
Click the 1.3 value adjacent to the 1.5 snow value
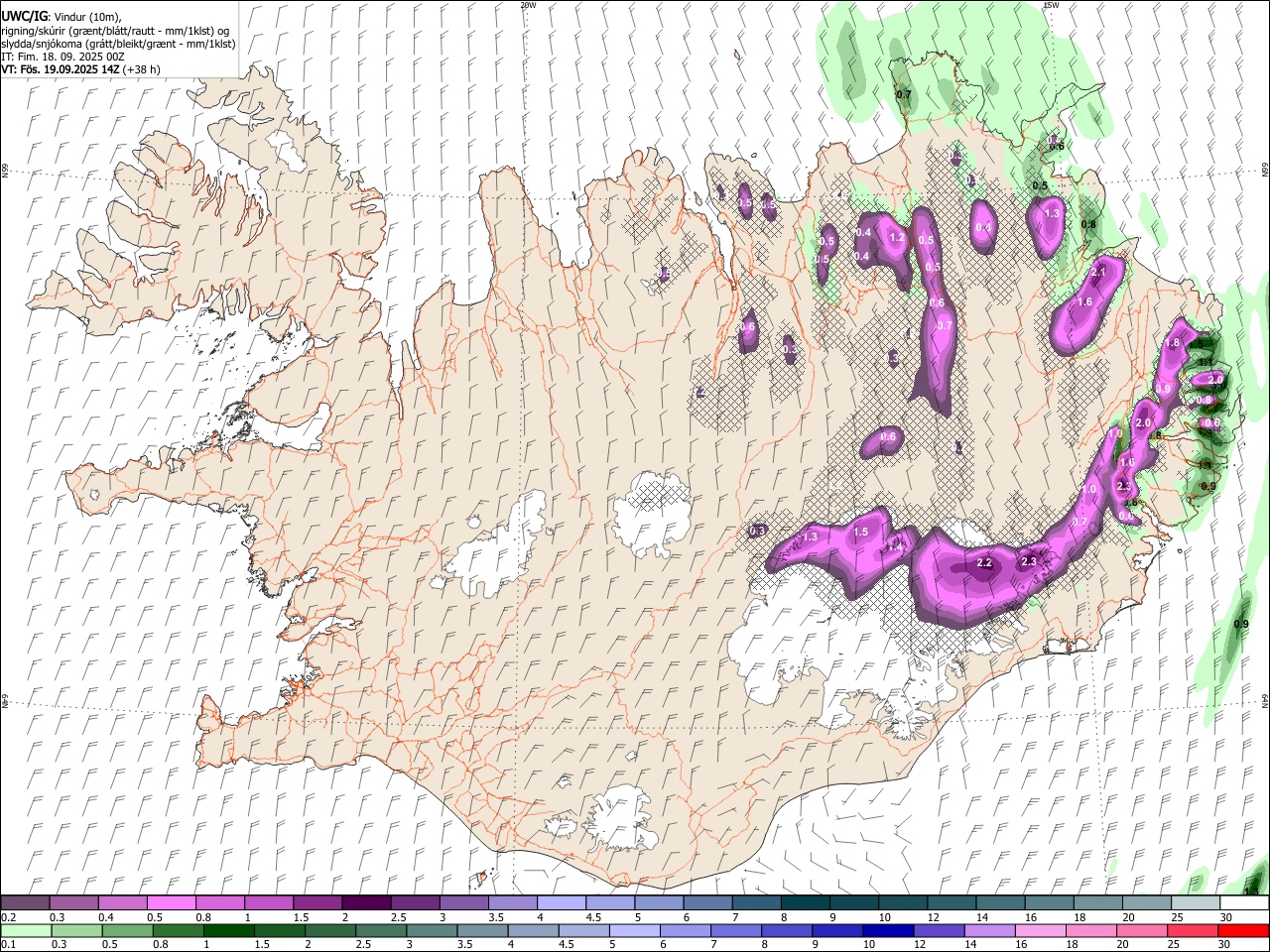click(x=811, y=536)
